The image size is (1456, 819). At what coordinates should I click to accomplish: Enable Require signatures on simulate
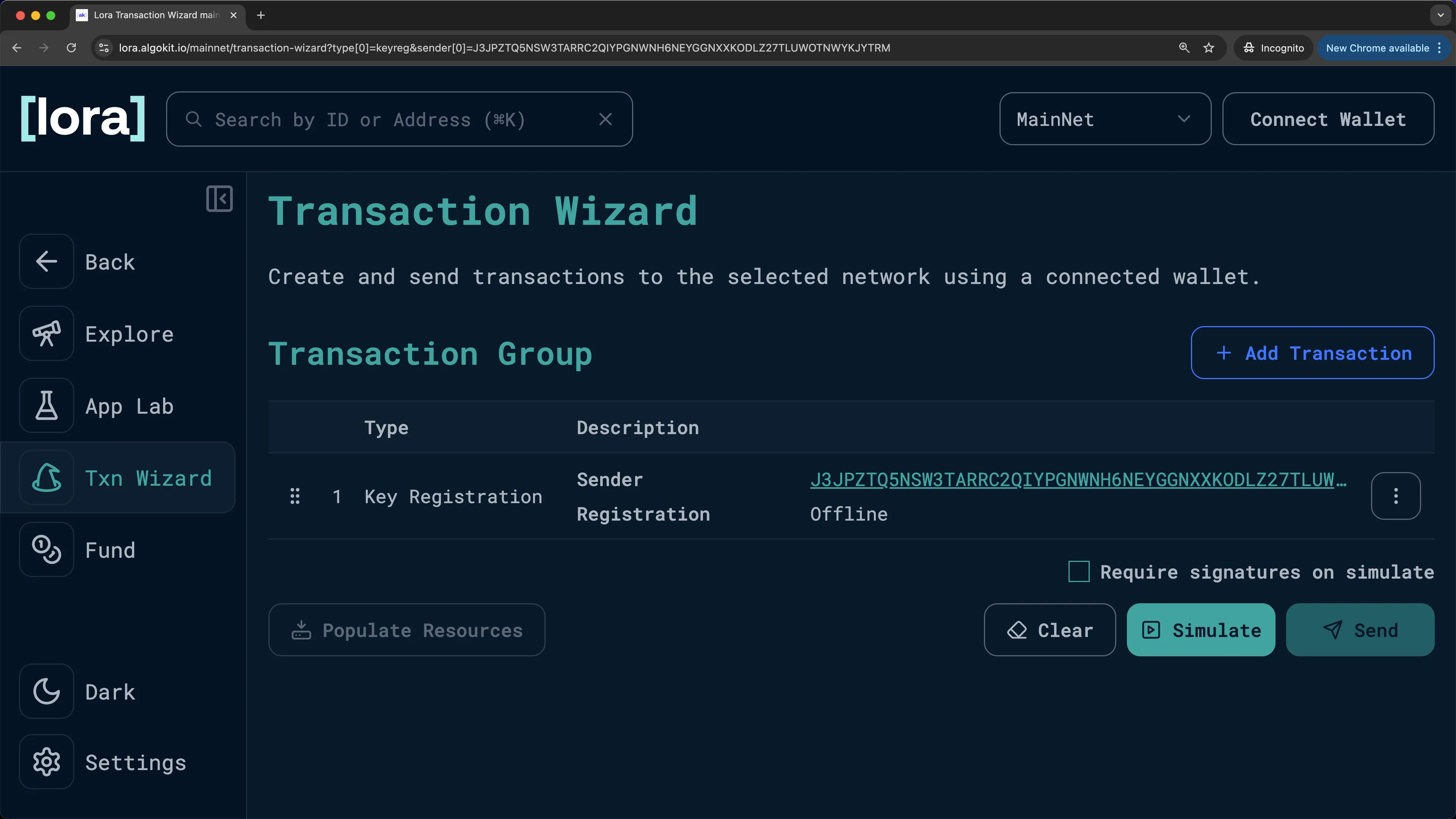point(1078,571)
